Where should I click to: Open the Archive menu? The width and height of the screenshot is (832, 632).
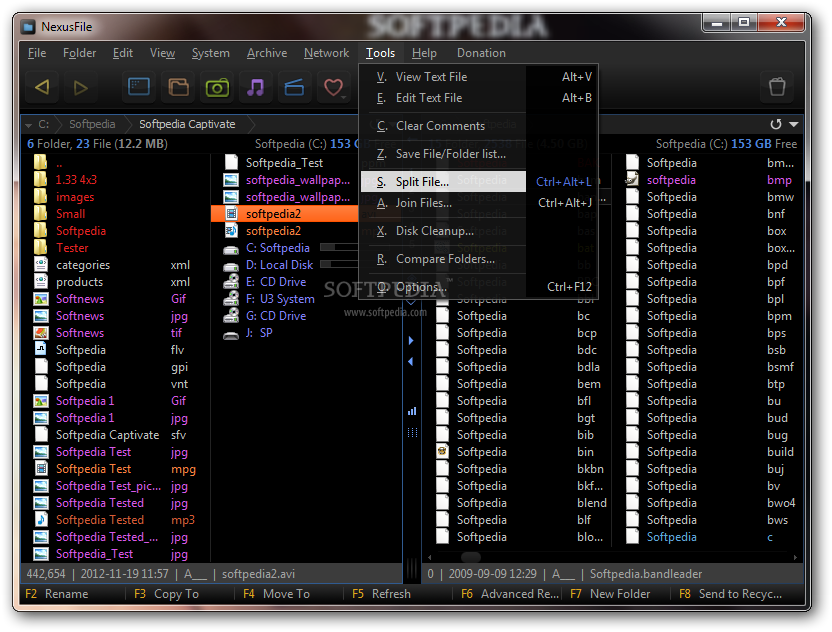267,53
